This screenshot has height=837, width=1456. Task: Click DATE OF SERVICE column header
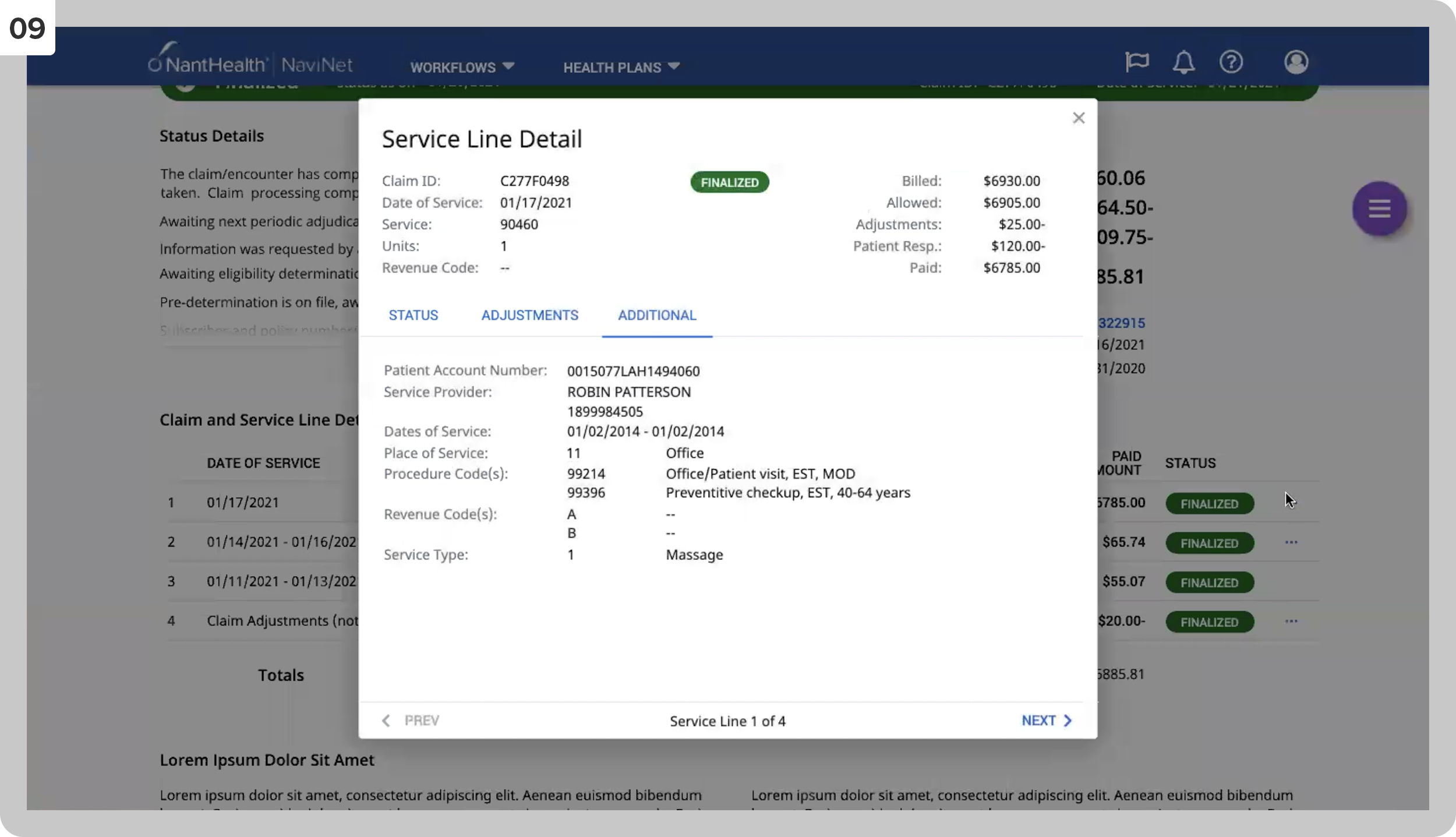263,463
